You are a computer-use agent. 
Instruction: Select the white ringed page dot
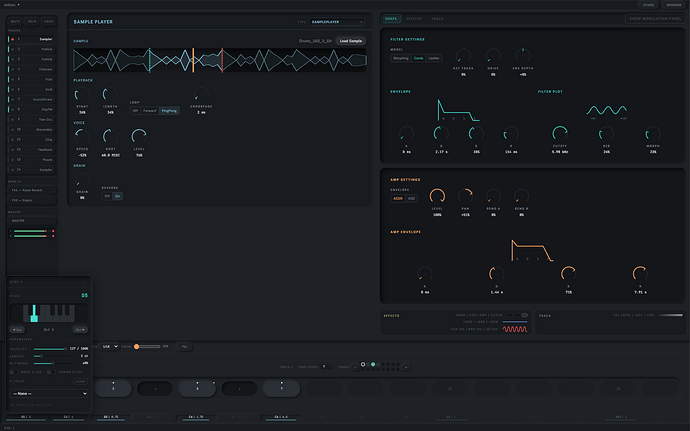click(363, 365)
